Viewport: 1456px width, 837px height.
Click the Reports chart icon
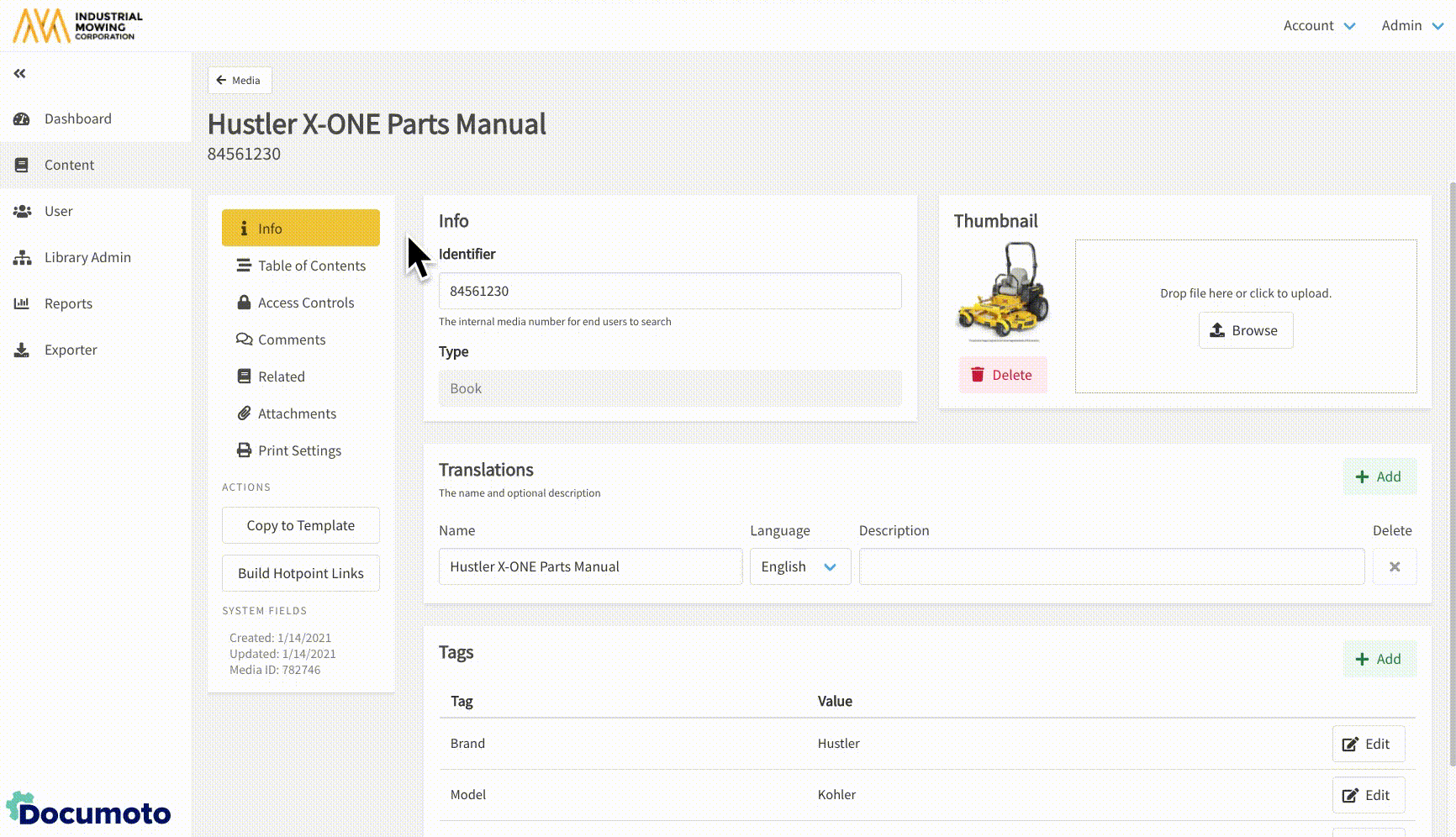(x=22, y=304)
